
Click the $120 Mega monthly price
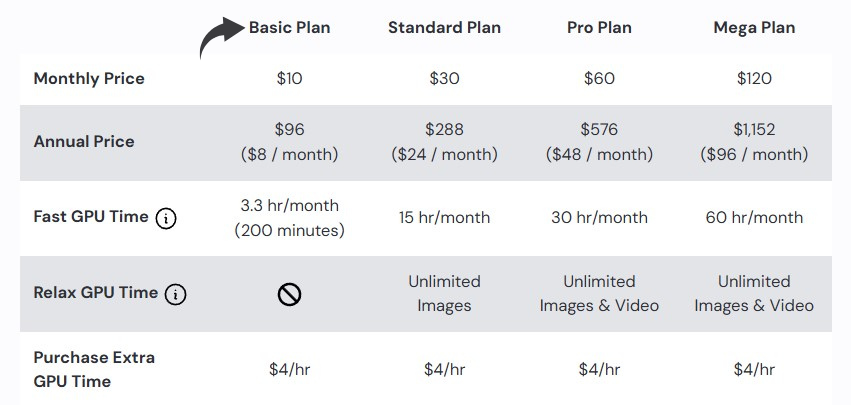754,79
